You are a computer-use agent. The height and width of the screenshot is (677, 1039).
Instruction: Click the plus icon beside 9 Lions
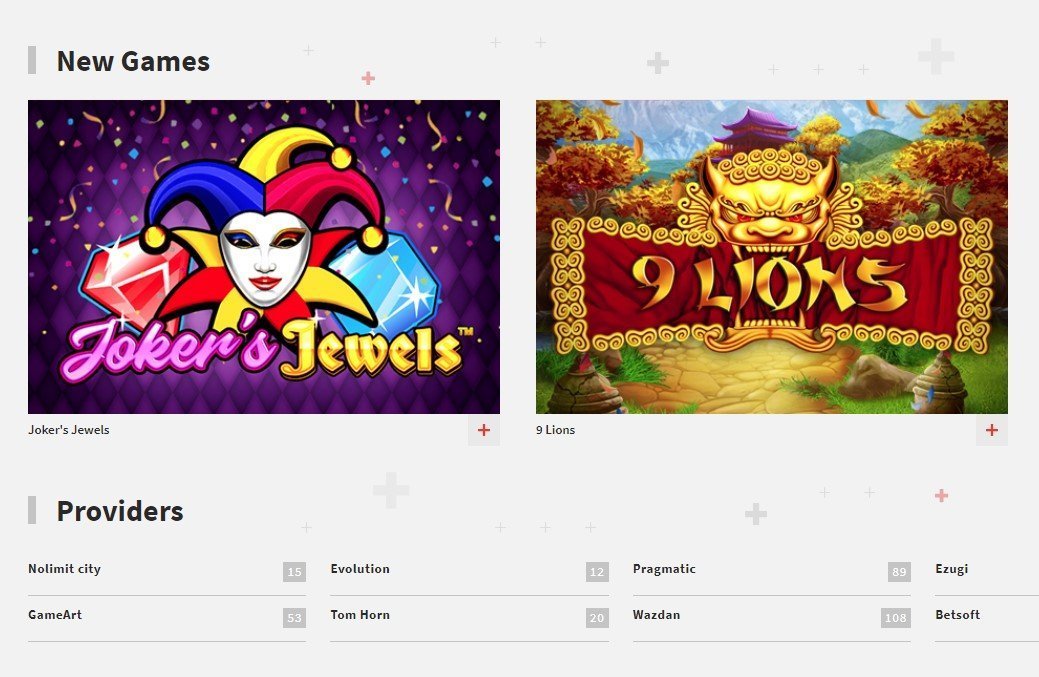(x=991, y=430)
